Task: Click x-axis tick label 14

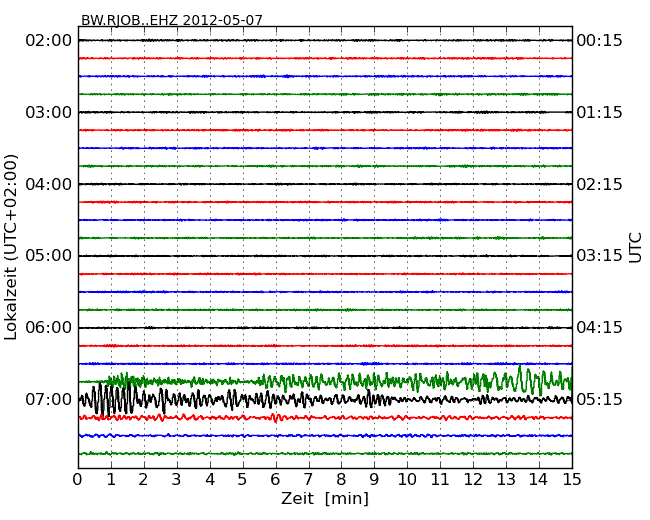Action: 539,479
